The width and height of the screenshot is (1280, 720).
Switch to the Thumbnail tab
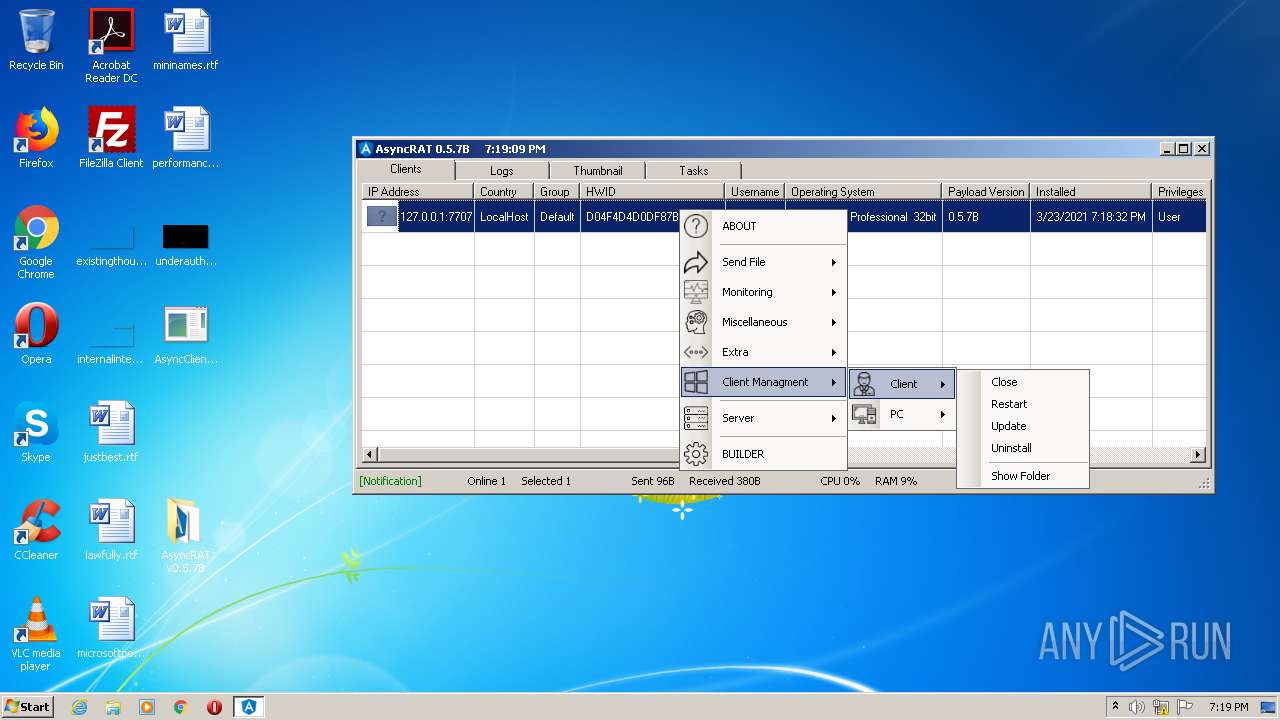598,171
